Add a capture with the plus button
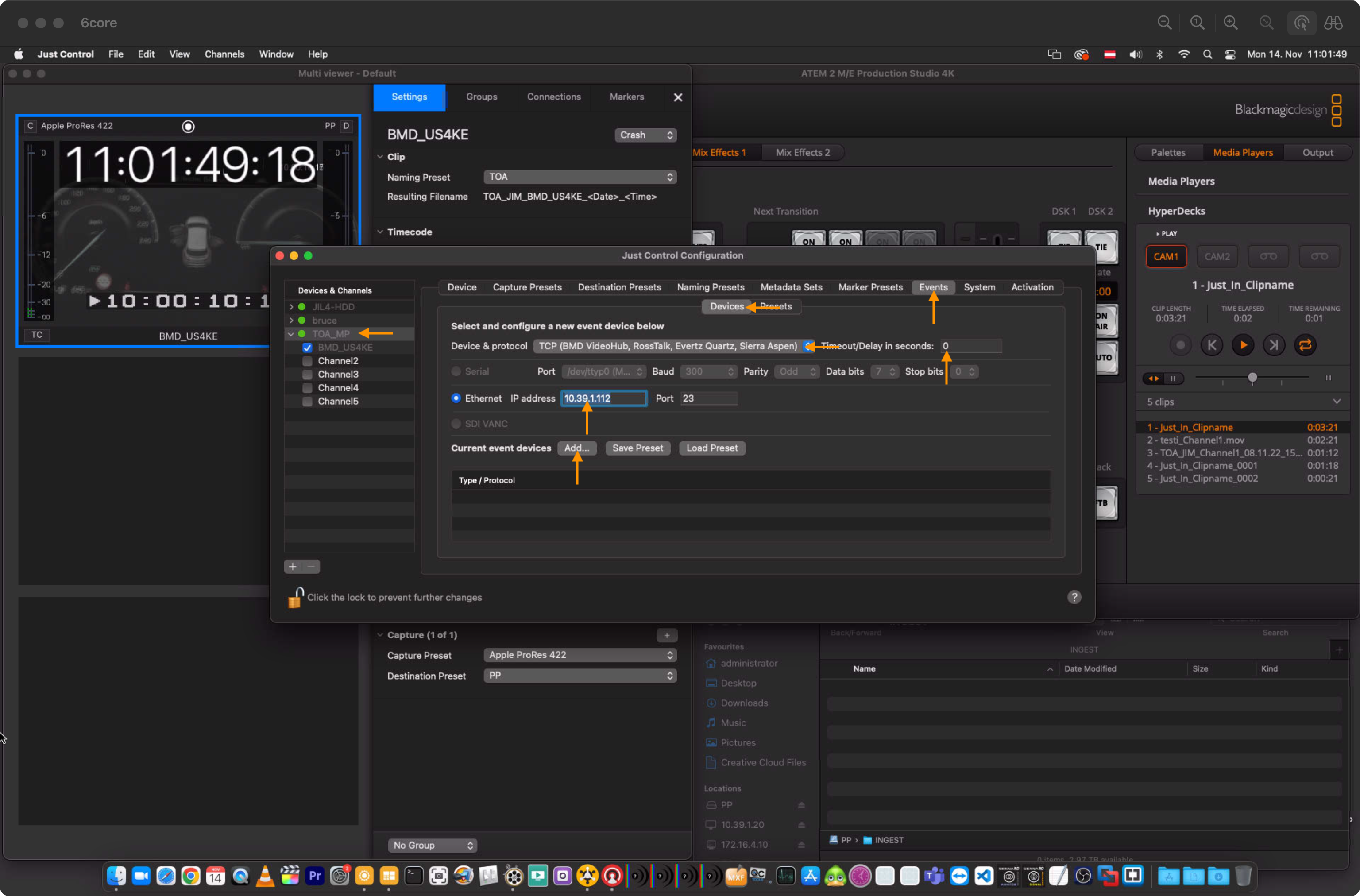Image resolution: width=1360 pixels, height=896 pixels. tap(666, 635)
